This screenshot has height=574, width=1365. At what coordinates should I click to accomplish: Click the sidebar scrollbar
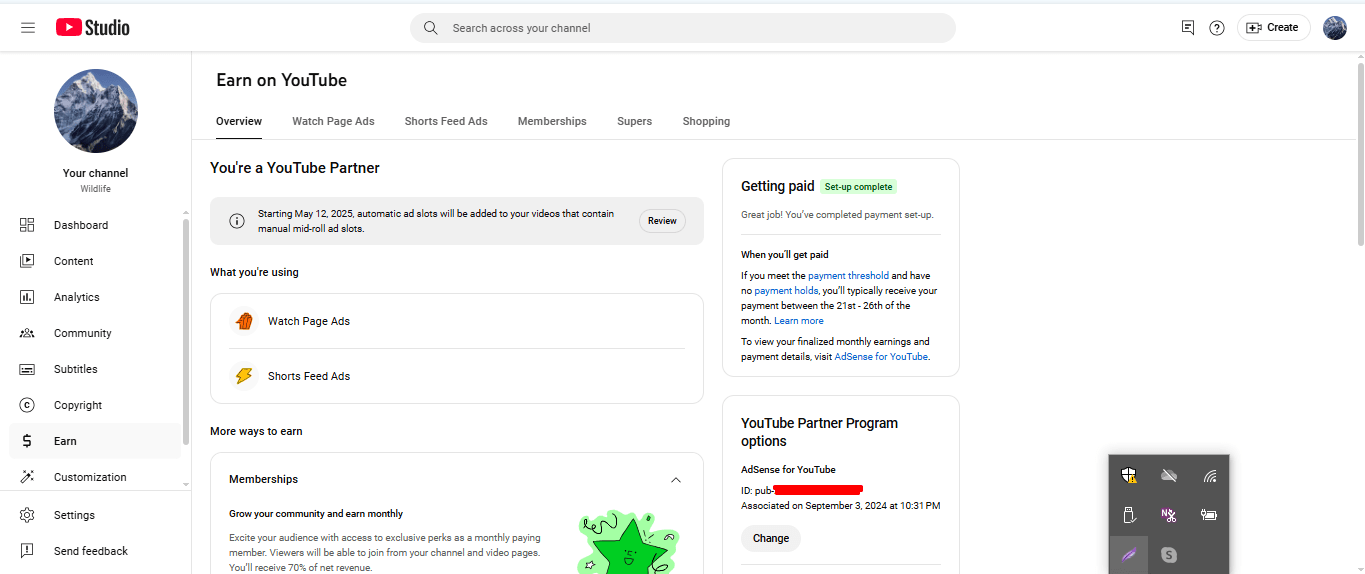(185, 330)
